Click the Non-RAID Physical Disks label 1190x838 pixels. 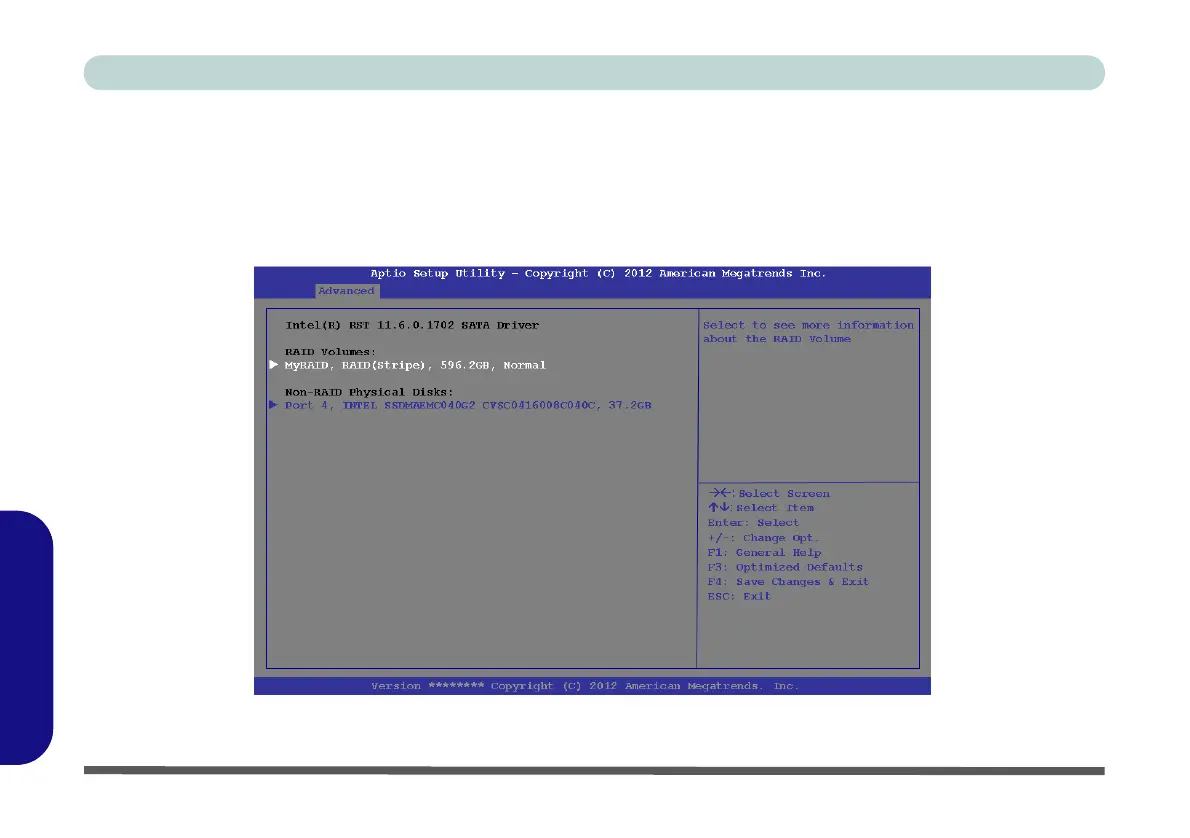[x=369, y=392]
